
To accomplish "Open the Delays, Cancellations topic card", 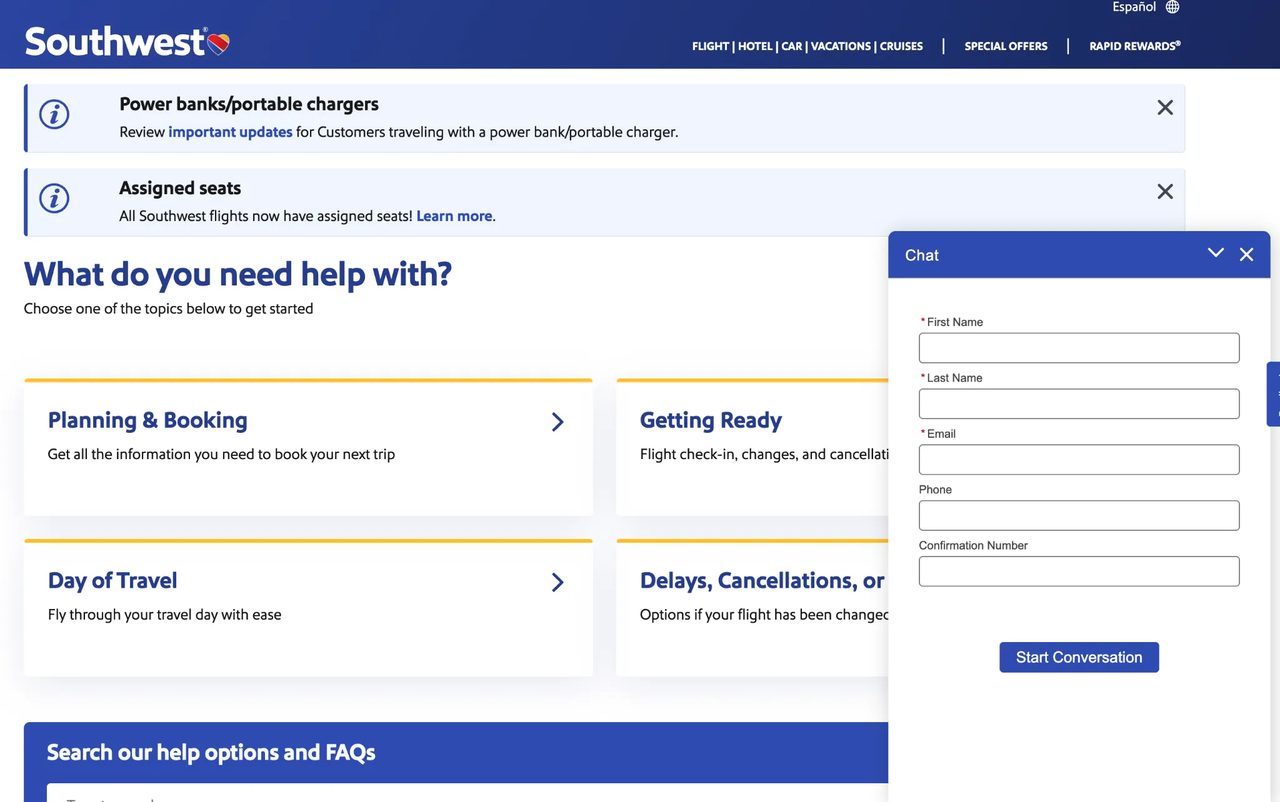I will 752,608.
